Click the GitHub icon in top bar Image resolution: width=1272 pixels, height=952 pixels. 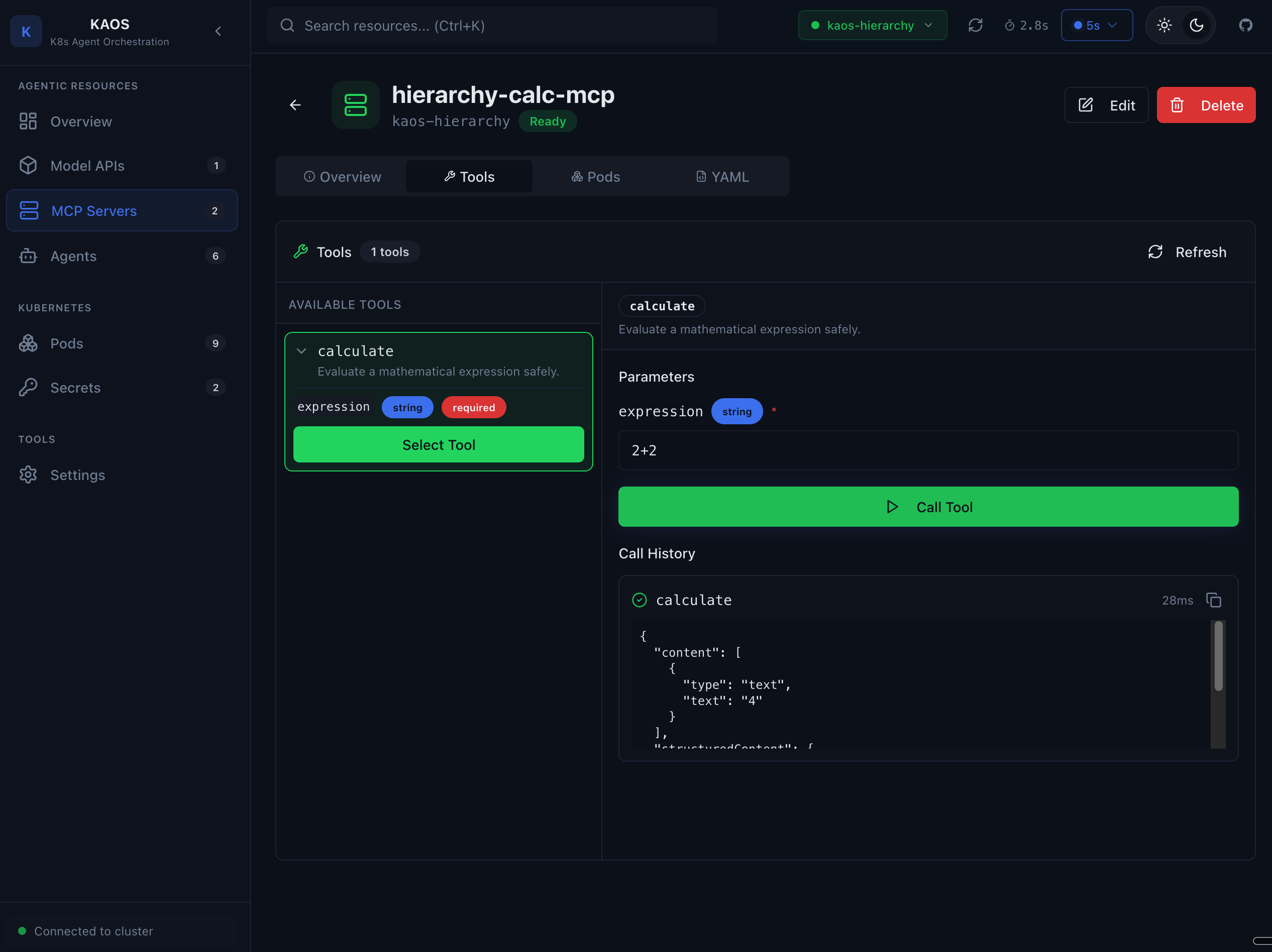1245,25
